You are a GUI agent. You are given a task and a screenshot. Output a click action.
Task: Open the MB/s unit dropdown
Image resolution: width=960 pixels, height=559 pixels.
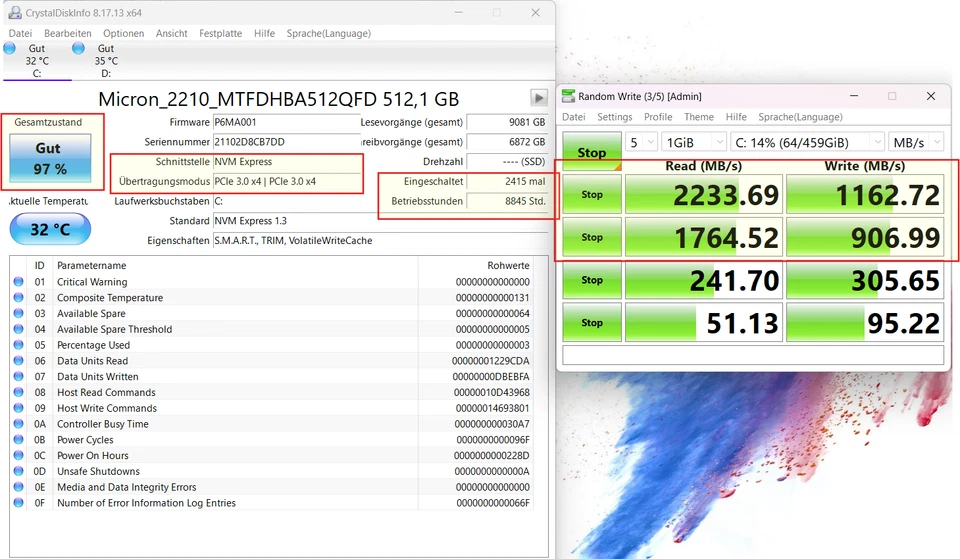916,143
